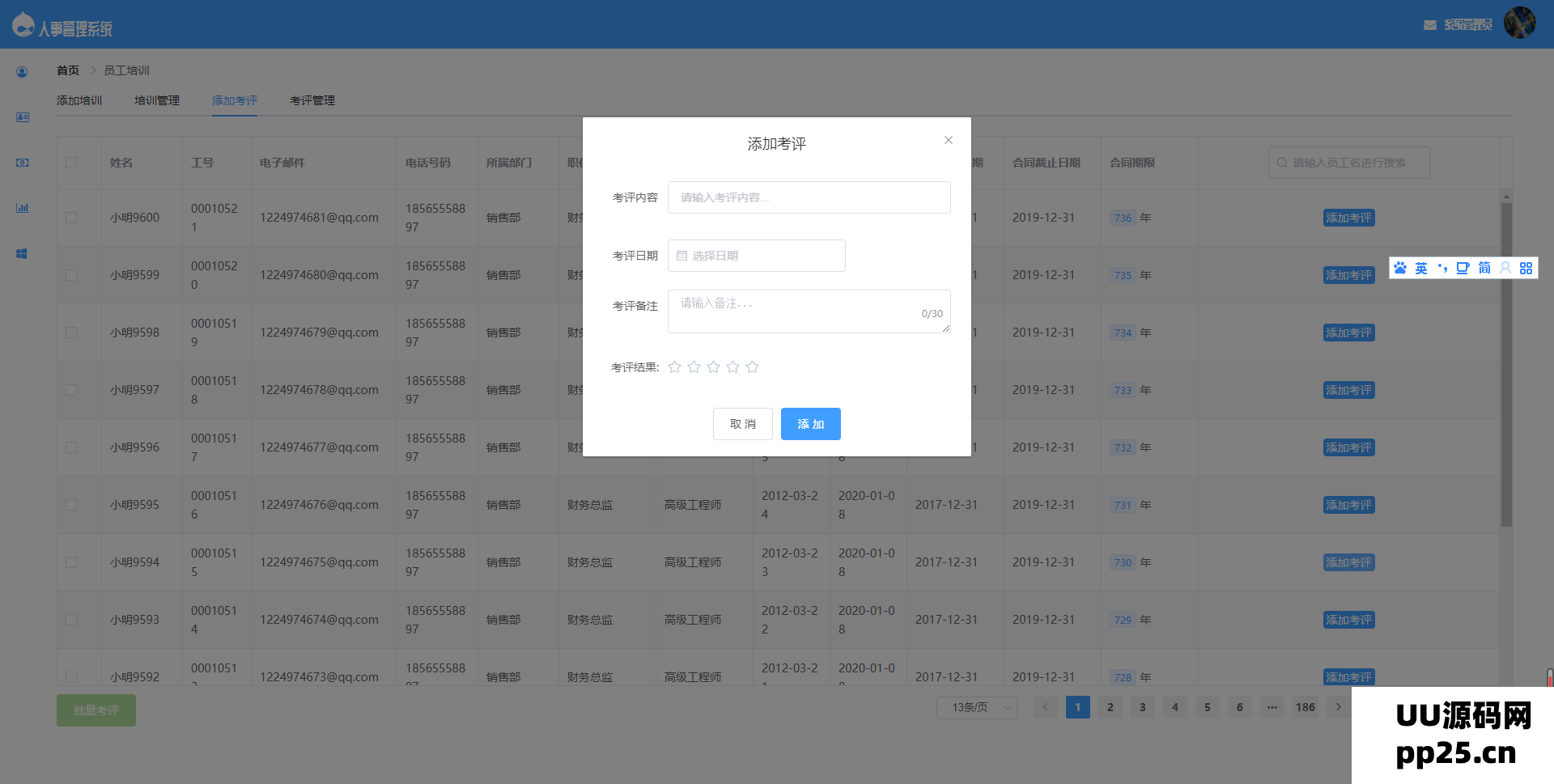Open the 考评日期 date picker field
The image size is (1554, 784).
click(756, 256)
